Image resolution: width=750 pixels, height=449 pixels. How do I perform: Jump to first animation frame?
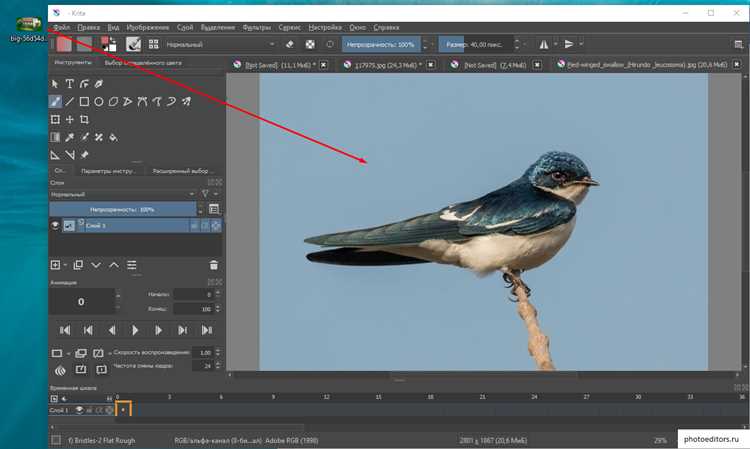point(65,330)
